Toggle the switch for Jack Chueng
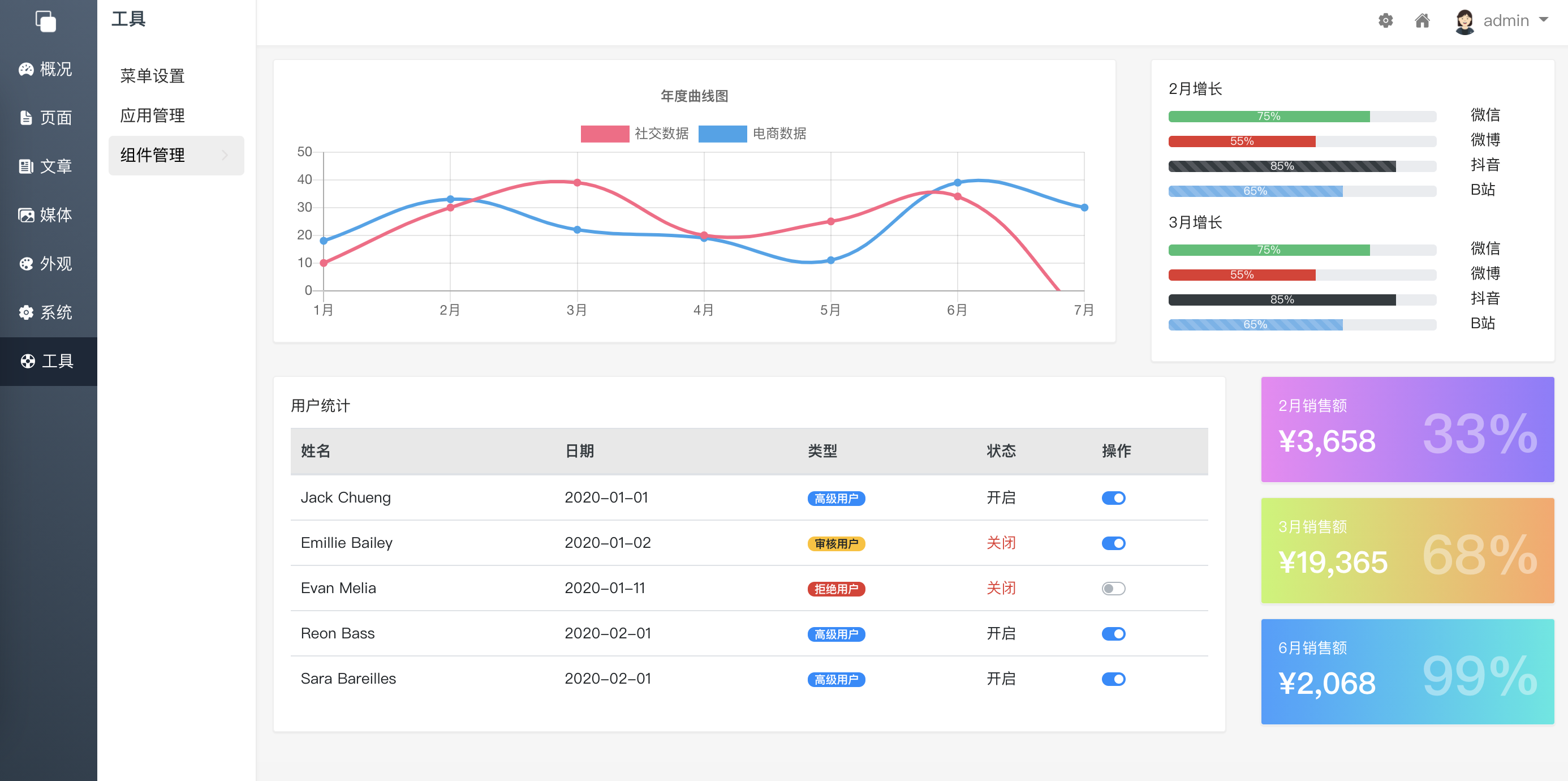Viewport: 1568px width, 781px height. click(x=1113, y=499)
